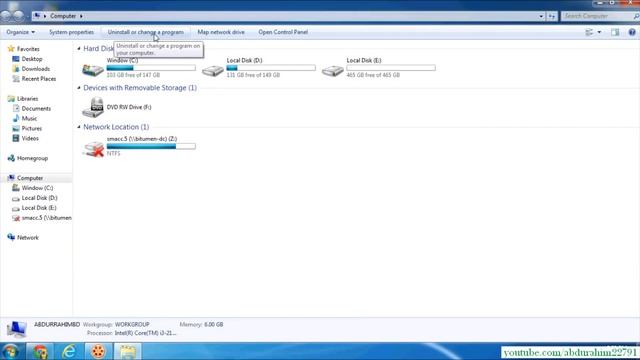Click the refresh button beside address bar
Viewport: 640px width, 360px height.
coord(552,16)
